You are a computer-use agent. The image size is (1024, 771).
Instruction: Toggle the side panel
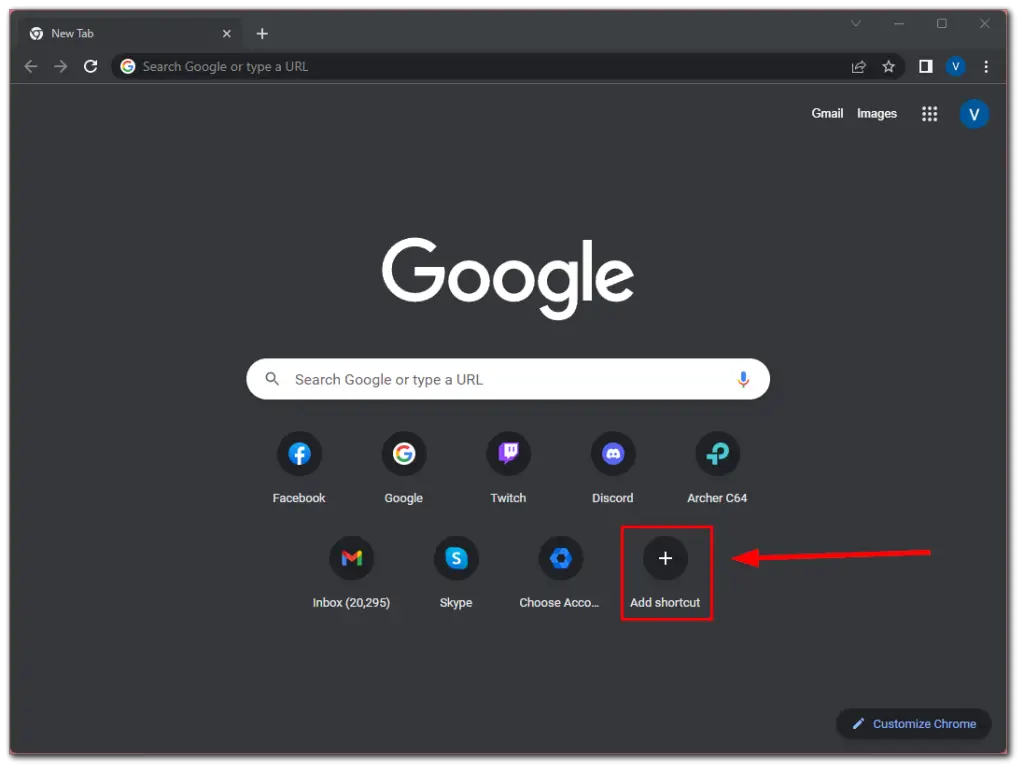925,66
